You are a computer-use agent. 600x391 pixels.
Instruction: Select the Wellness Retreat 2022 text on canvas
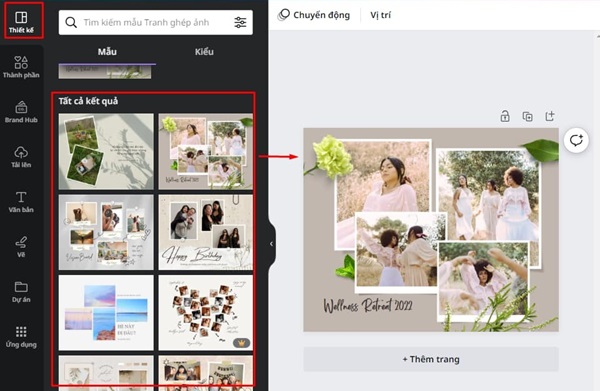tap(368, 306)
